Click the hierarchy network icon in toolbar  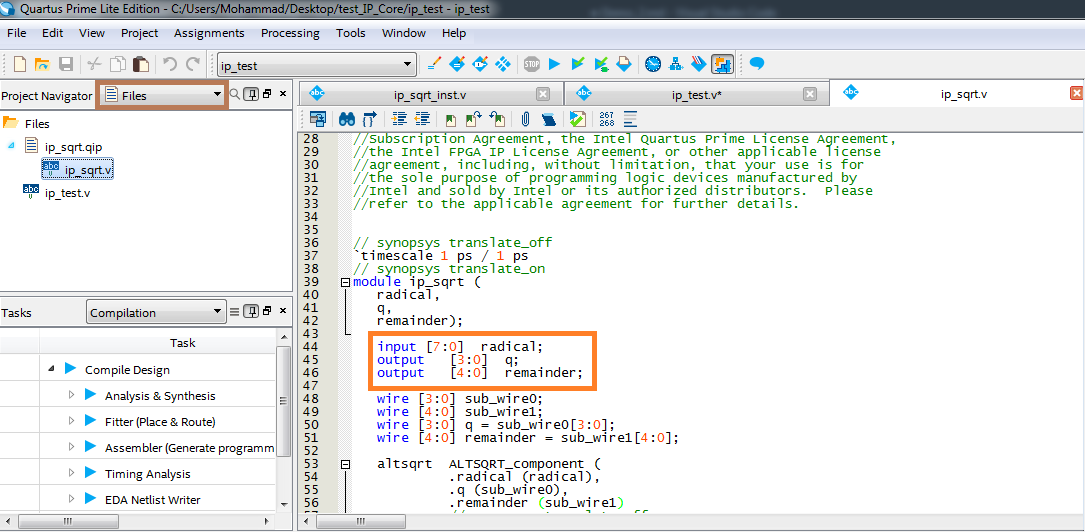(676, 64)
